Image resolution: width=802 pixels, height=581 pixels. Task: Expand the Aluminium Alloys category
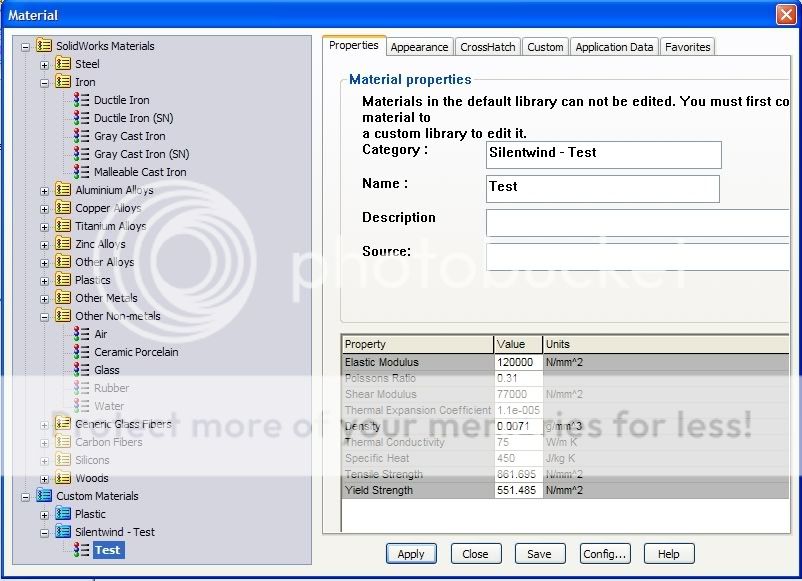point(44,191)
